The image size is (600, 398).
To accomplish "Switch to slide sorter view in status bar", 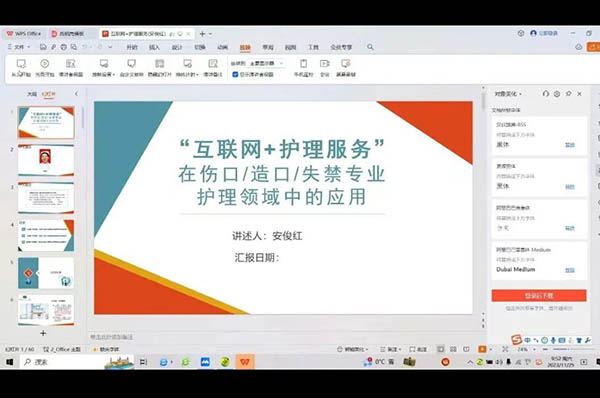I will (x=453, y=349).
